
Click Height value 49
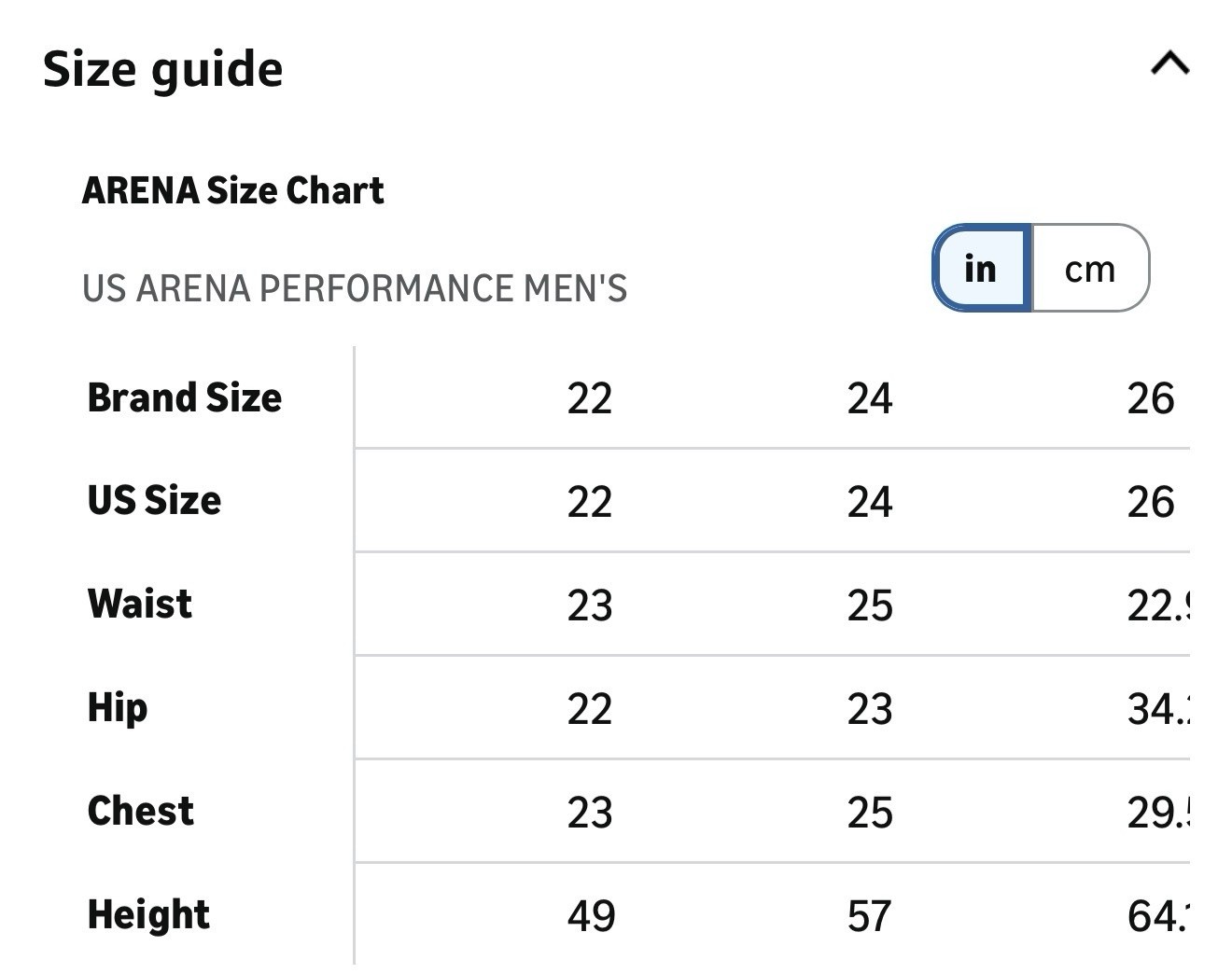(591, 916)
